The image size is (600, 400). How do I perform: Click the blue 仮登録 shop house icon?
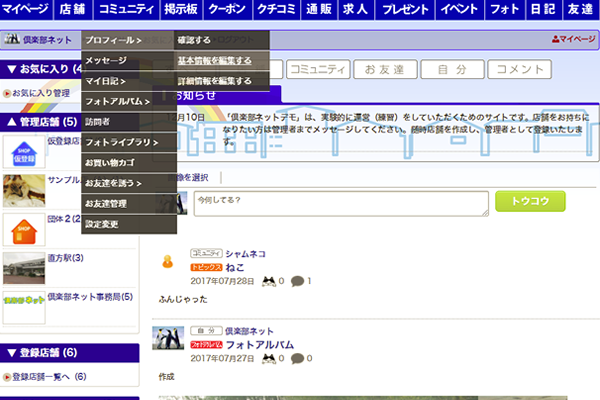(x=24, y=152)
